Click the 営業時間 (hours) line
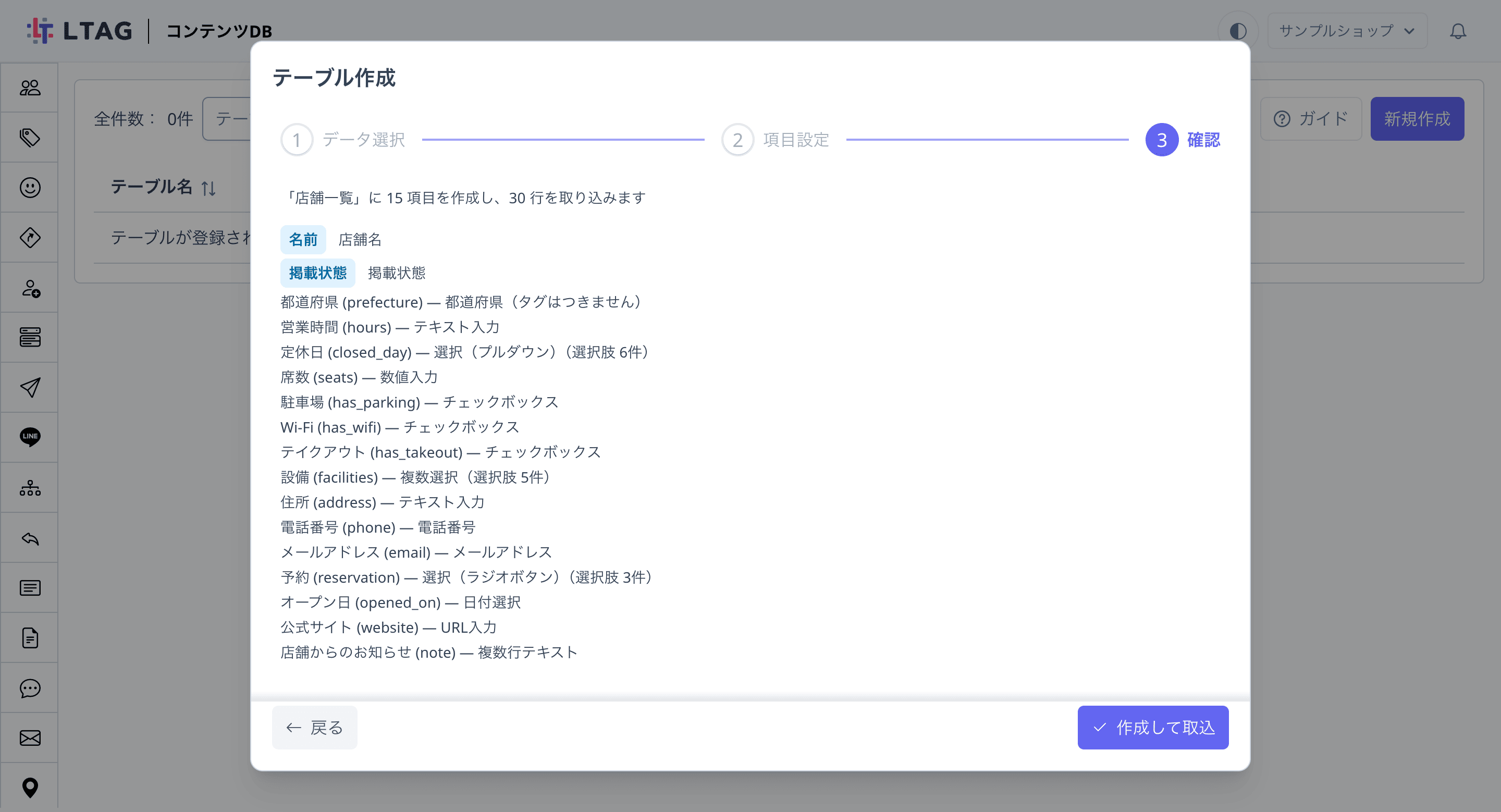This screenshot has height=812, width=1501. click(x=390, y=327)
